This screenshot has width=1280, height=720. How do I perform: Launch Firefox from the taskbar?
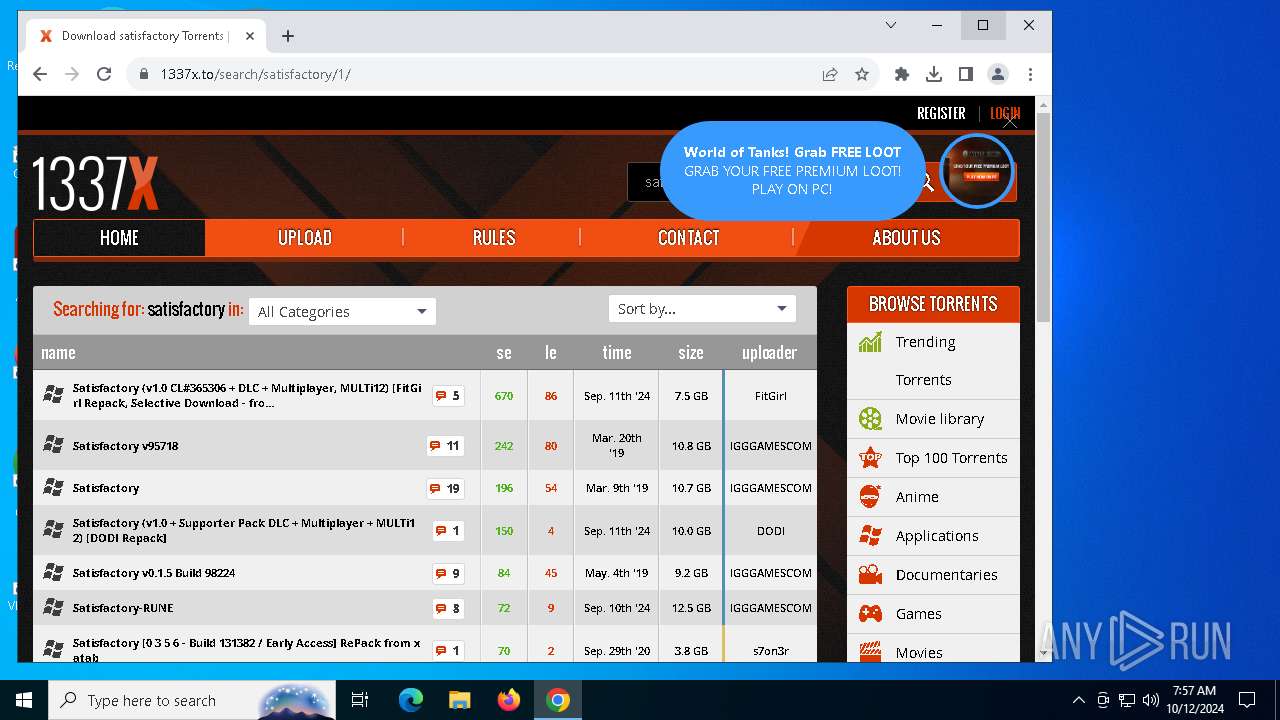509,700
